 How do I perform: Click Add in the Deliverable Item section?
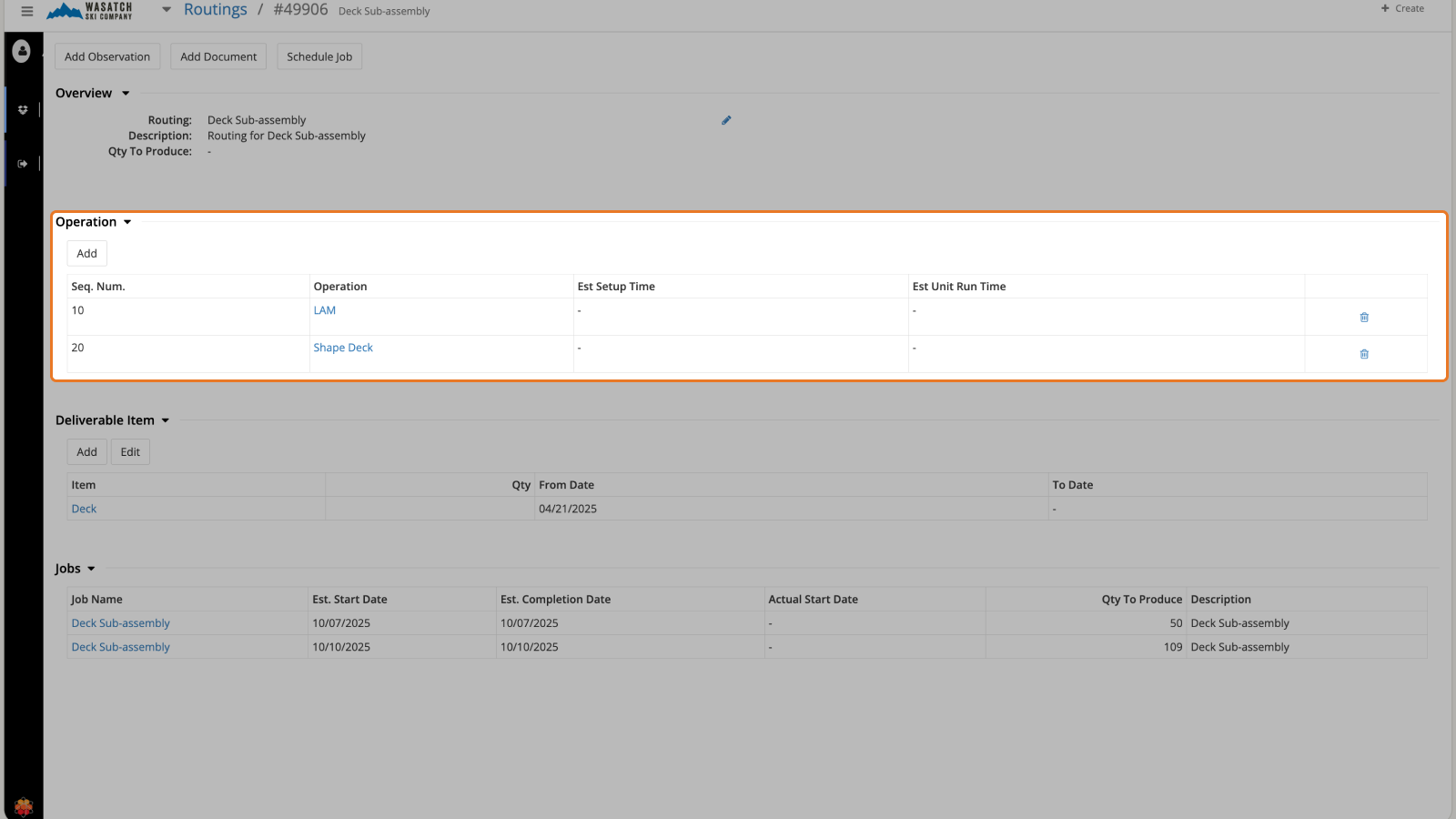click(x=86, y=451)
